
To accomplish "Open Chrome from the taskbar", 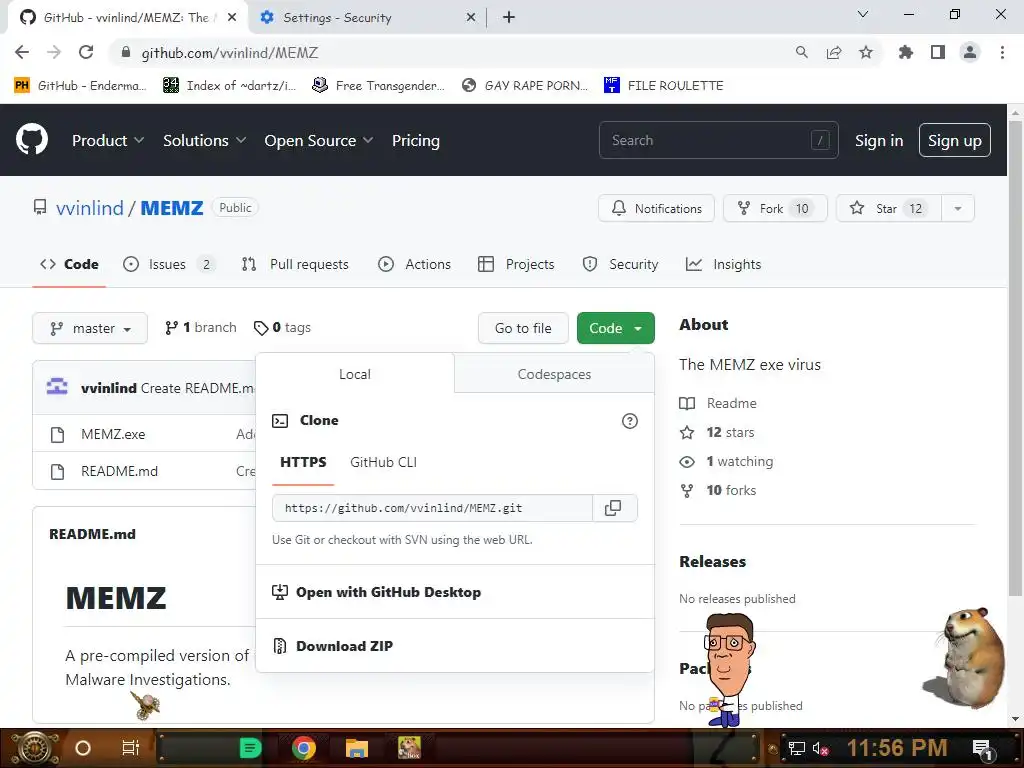I will [304, 748].
